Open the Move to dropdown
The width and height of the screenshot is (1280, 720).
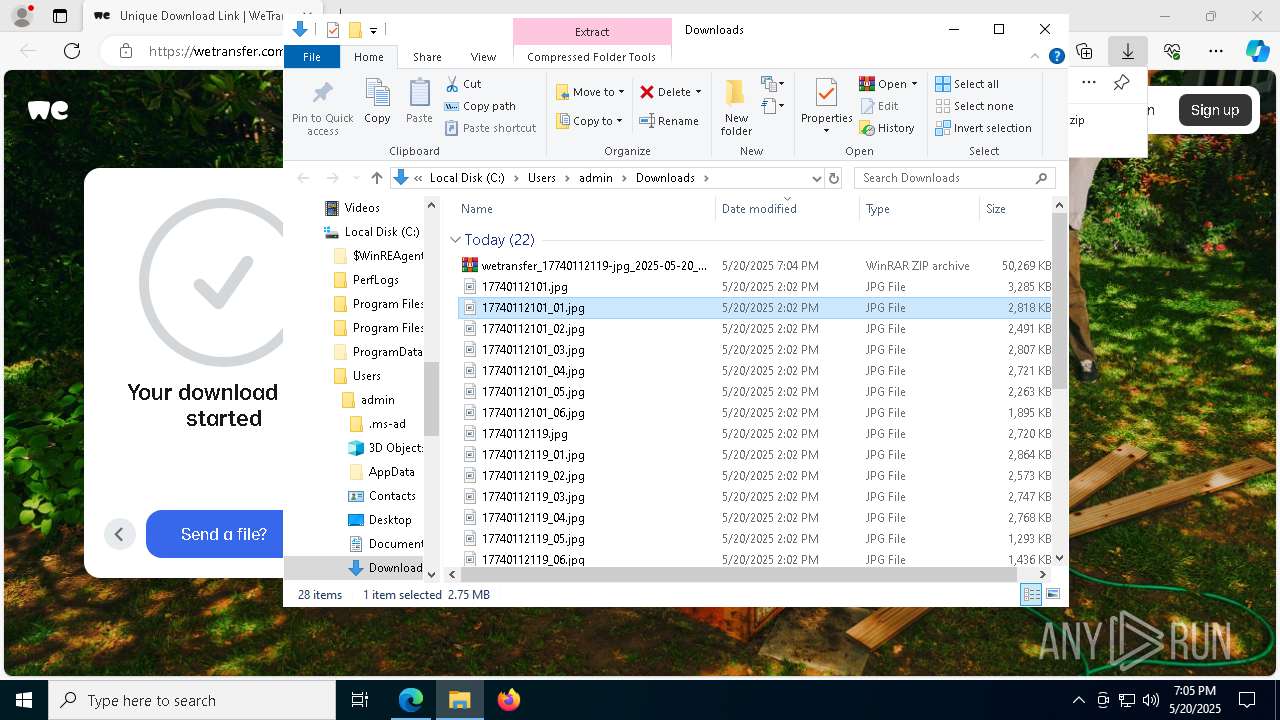tap(590, 92)
